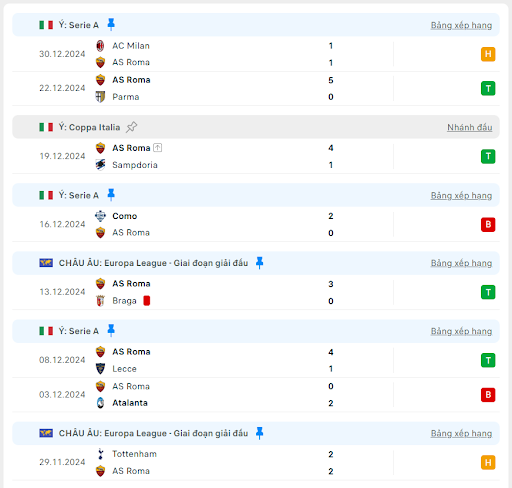Click Braga's red card indicator
This screenshot has height=488, width=512.
(147, 301)
